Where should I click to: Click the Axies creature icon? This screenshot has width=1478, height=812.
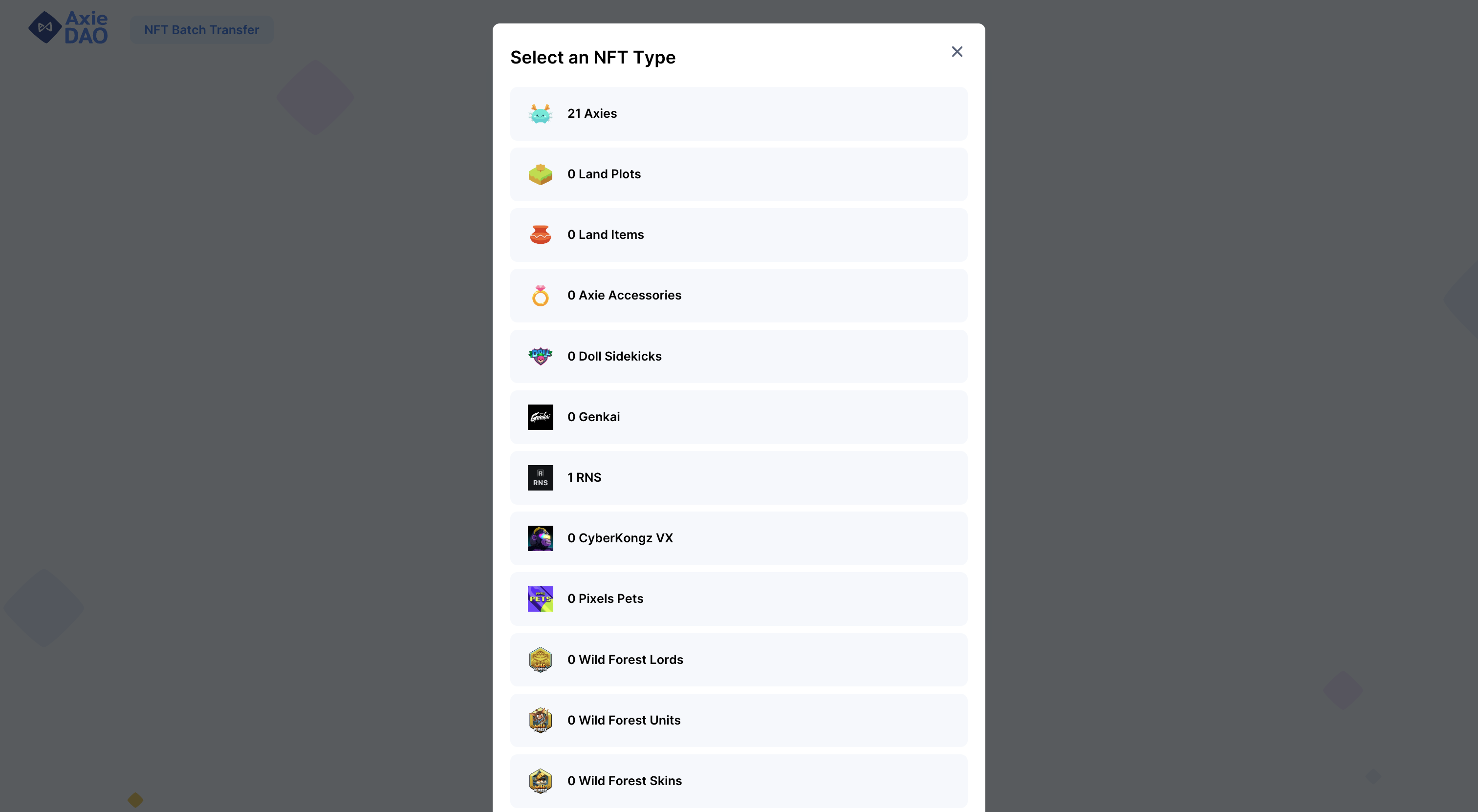(540, 114)
